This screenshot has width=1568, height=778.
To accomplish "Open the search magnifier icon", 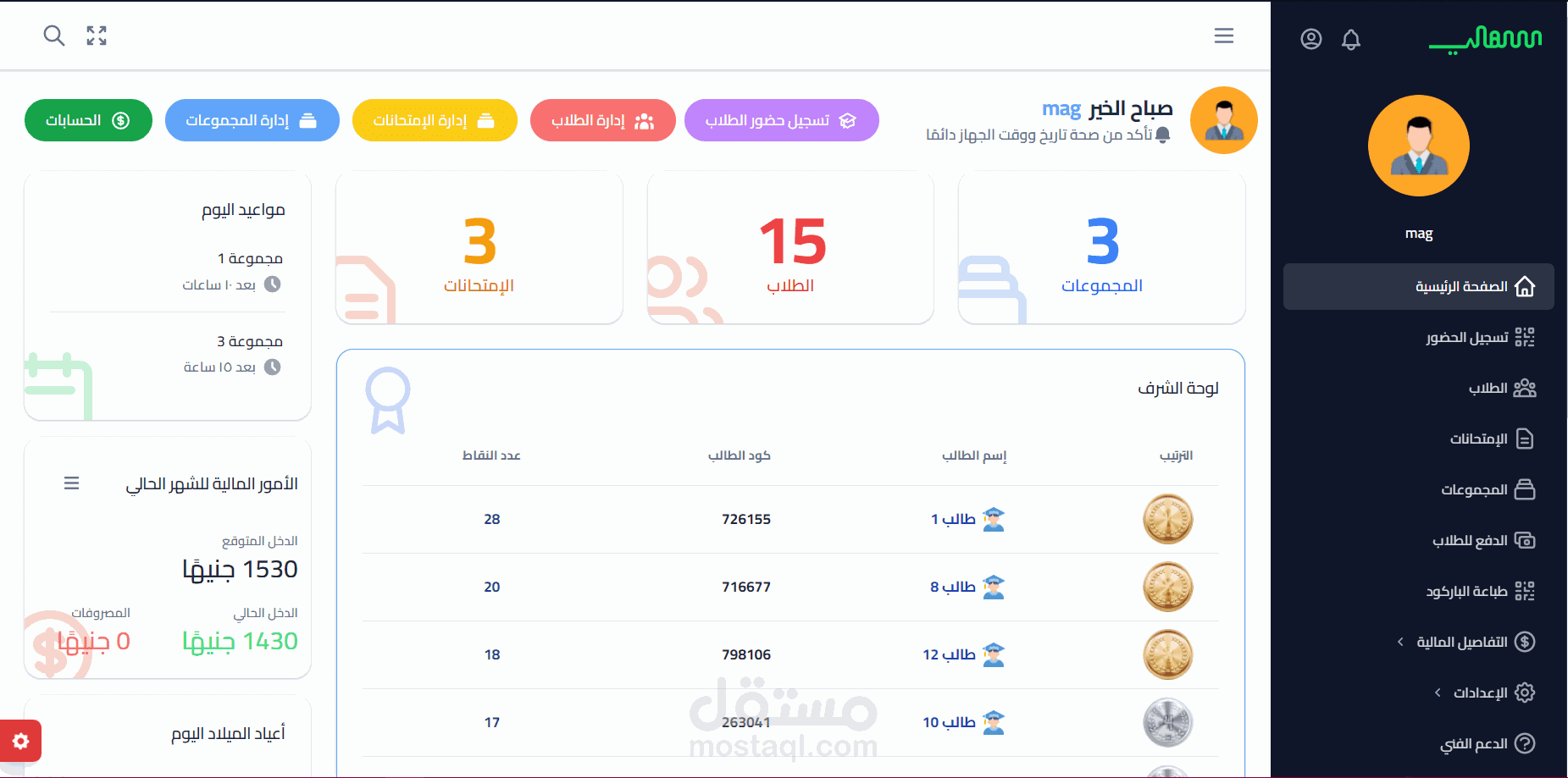I will tap(54, 36).
